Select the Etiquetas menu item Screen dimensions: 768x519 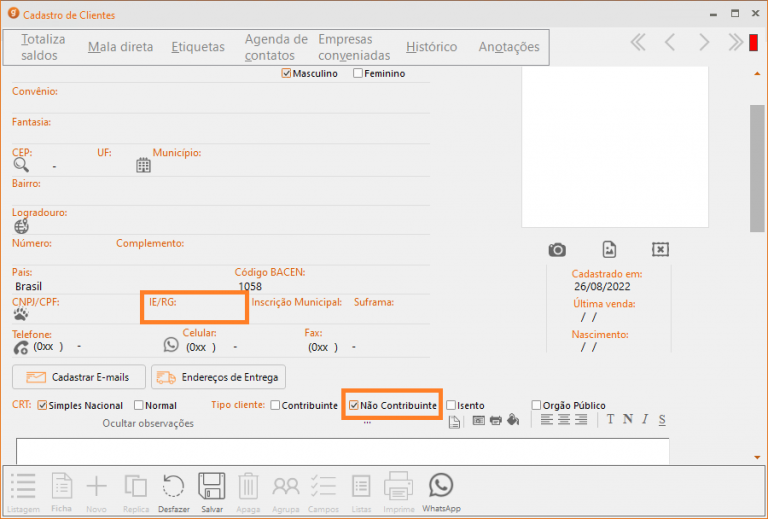click(x=198, y=47)
